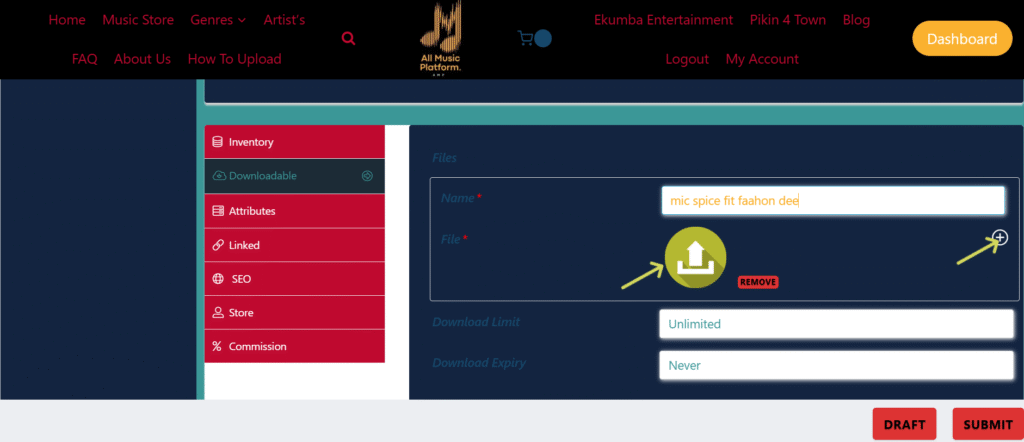The width and height of the screenshot is (1024, 442).
Task: Go to the How To Upload page
Action: coord(234,59)
